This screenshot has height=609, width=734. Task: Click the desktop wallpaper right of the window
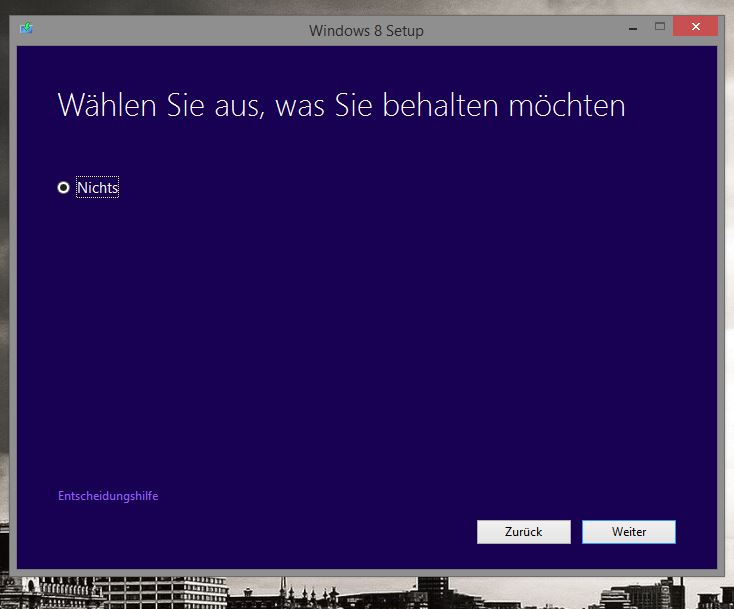coord(729,300)
